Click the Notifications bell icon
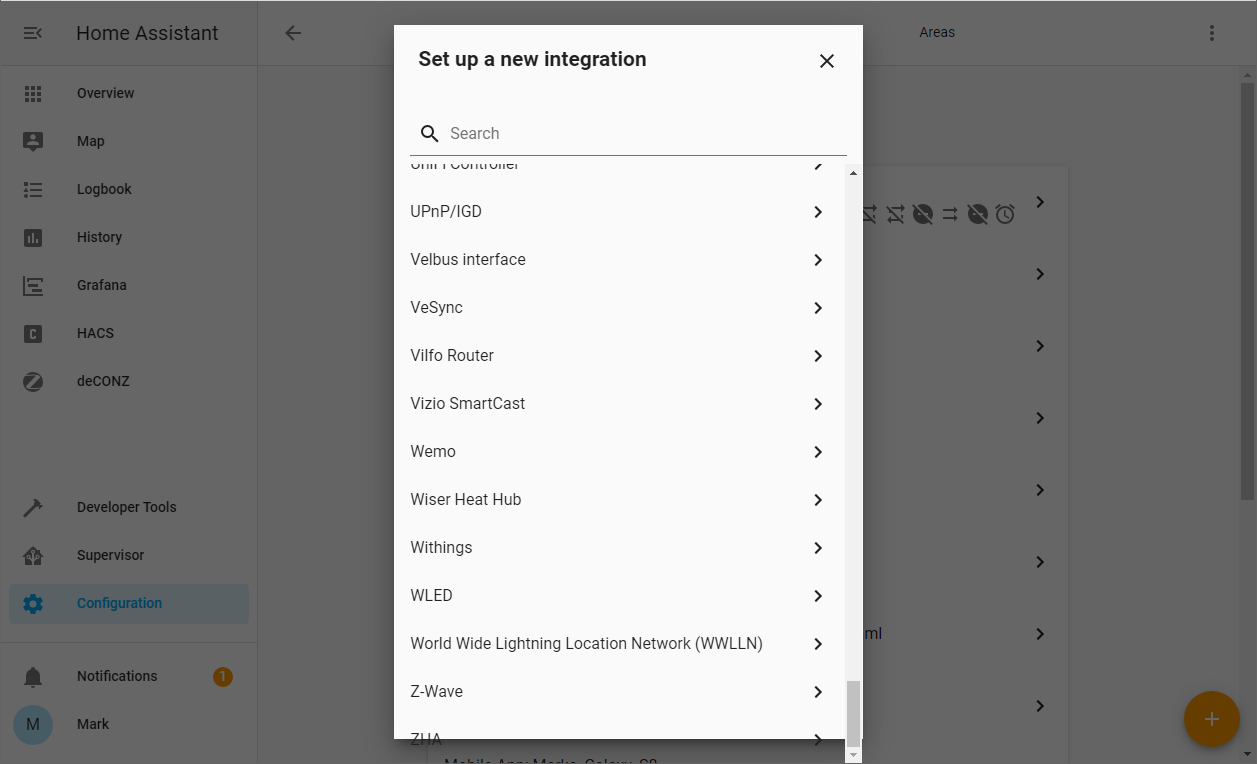 33,677
